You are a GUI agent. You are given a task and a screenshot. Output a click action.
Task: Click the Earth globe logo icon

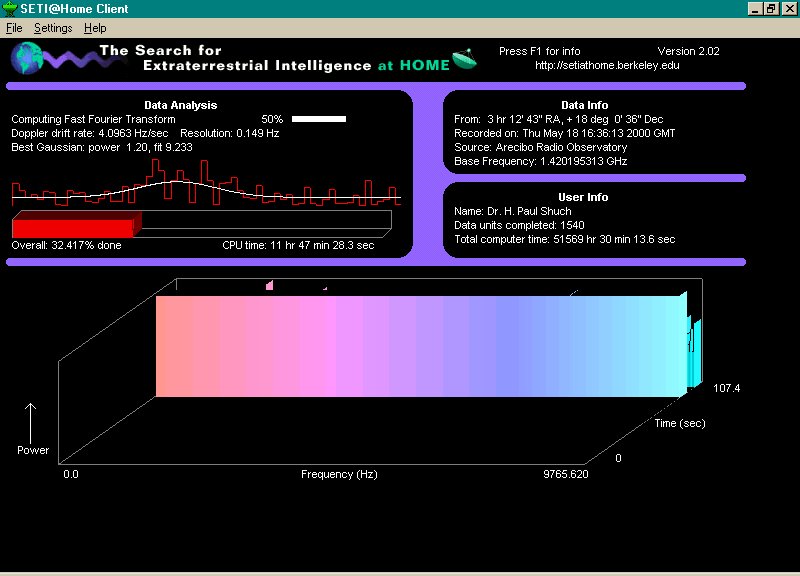pos(27,58)
